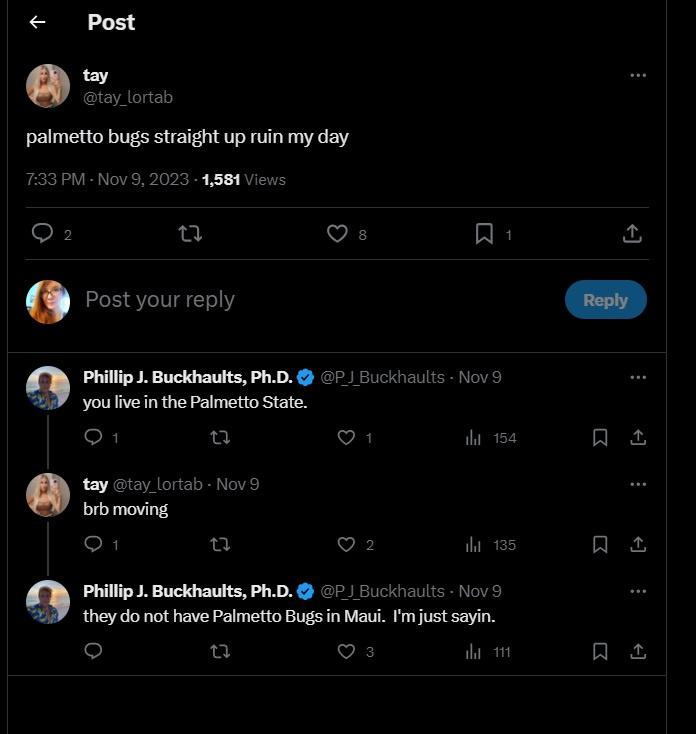Repost the brb moving reply

(x=220, y=544)
